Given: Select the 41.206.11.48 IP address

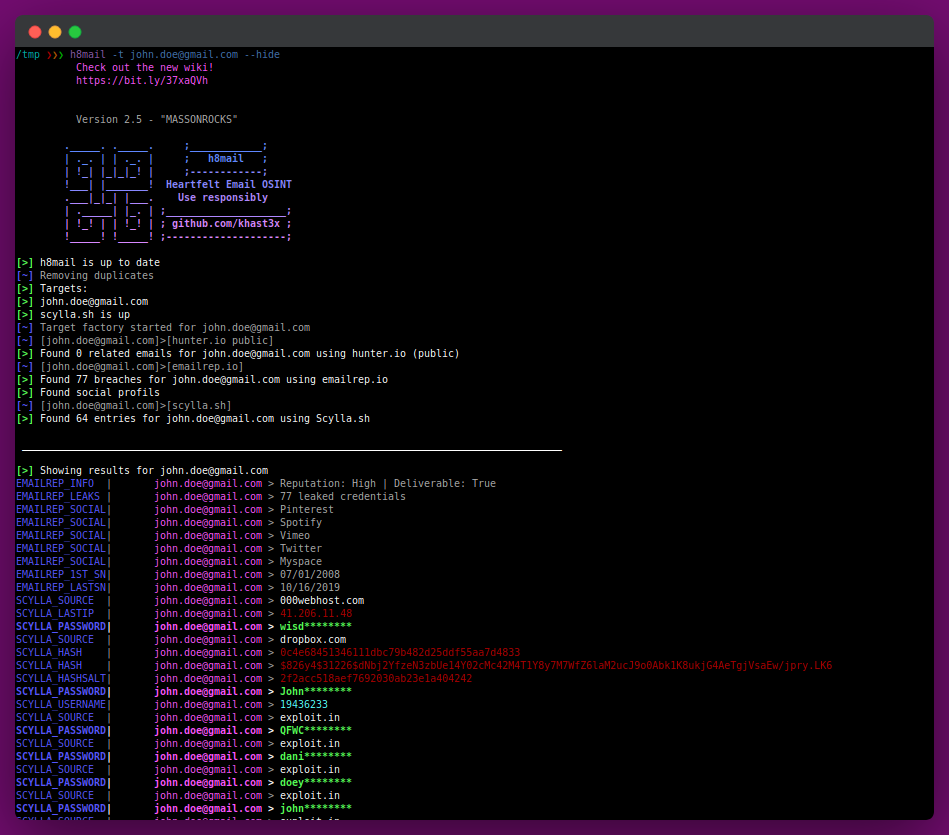Looking at the screenshot, I should coord(316,614).
